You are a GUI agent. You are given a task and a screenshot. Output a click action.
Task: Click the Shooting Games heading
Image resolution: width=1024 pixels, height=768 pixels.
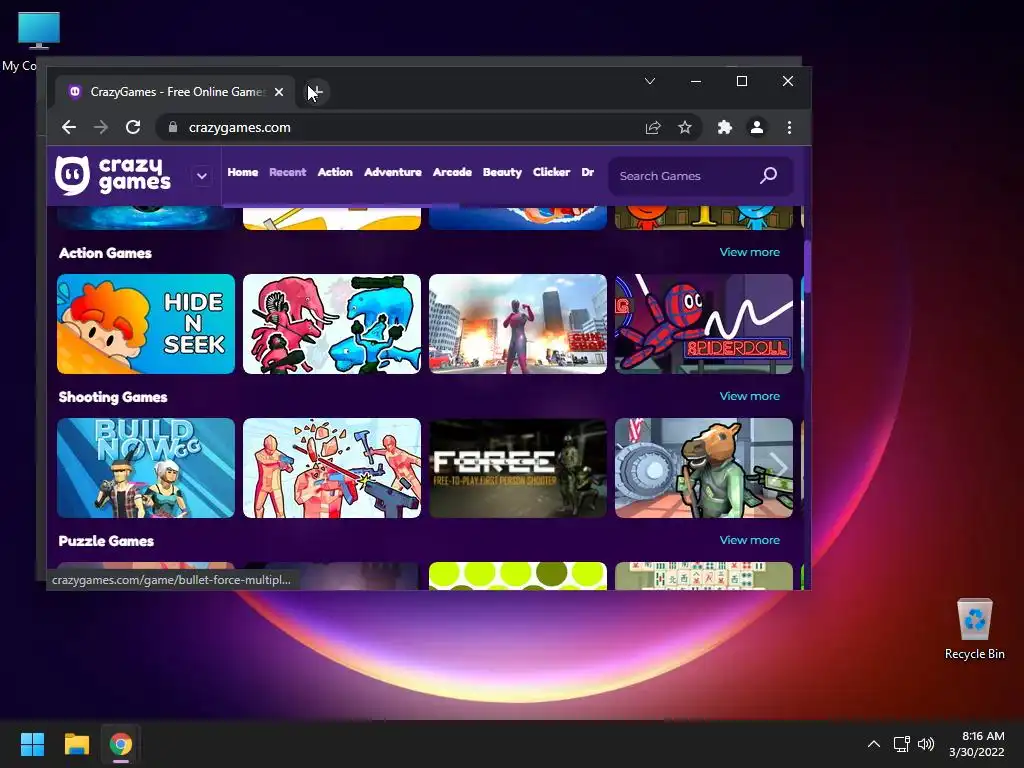click(113, 397)
